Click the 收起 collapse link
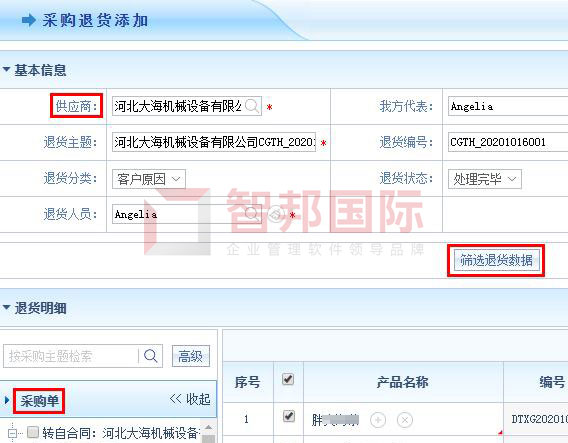This screenshot has height=443, width=568. [190, 399]
